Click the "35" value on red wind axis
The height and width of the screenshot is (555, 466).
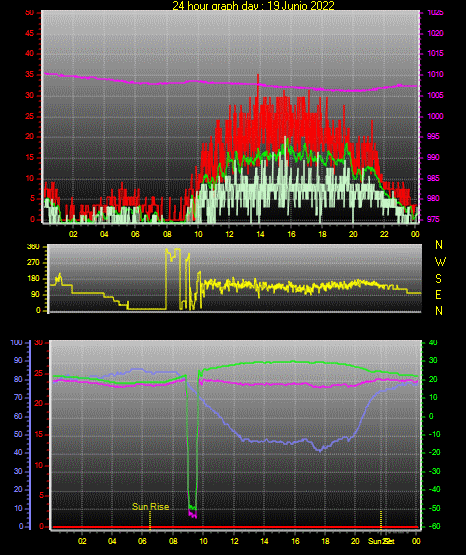(x=30, y=74)
